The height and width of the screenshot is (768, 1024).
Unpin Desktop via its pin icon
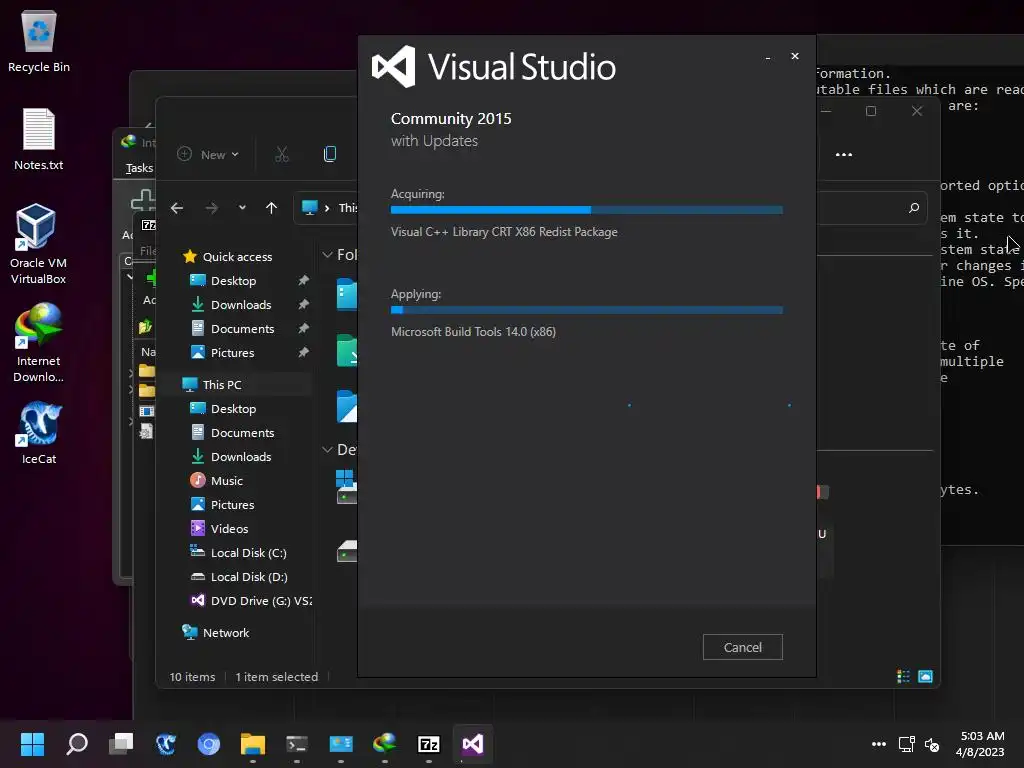point(304,280)
